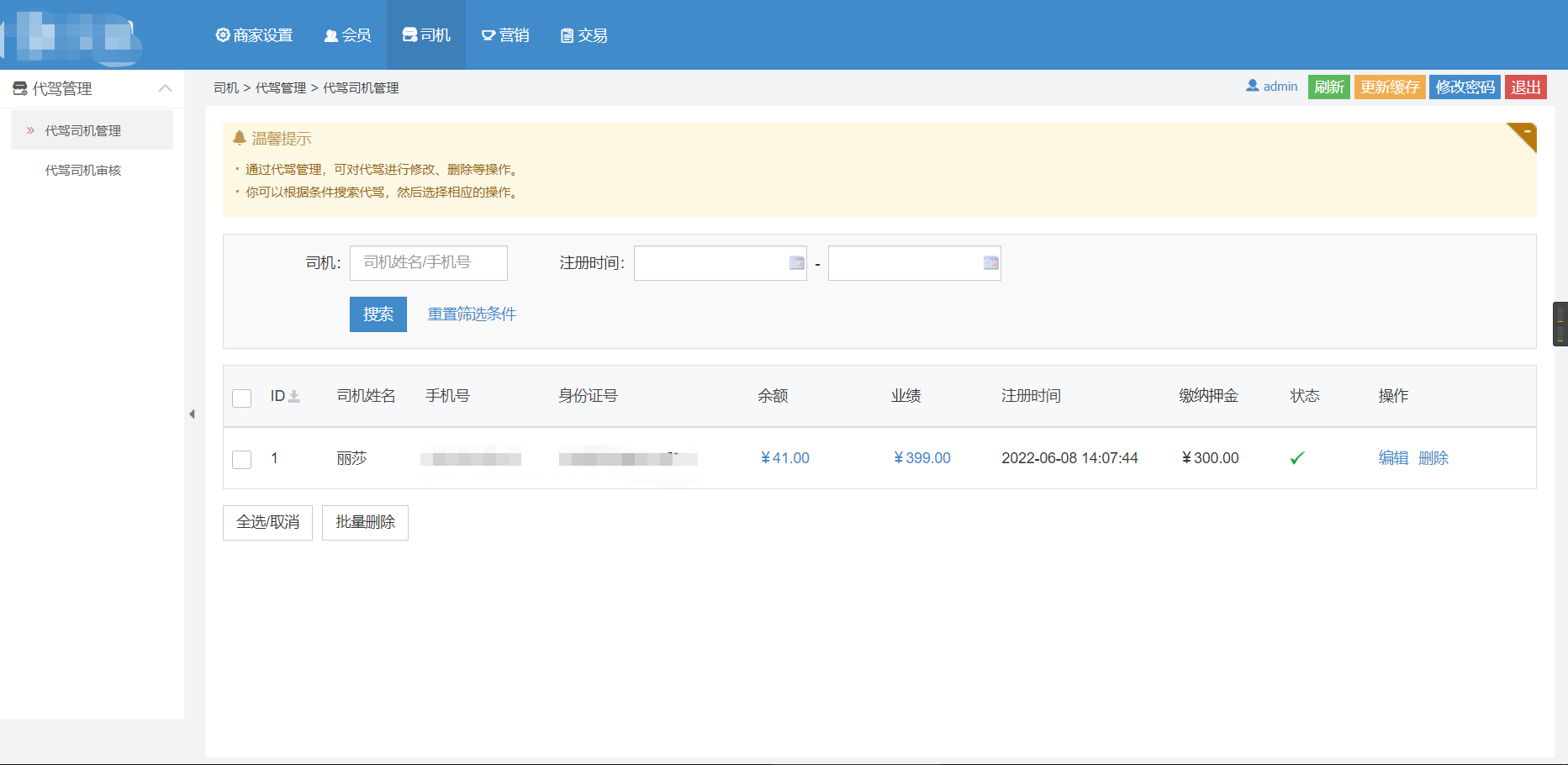Click inside the 司机姓名/手机号 input field
The image size is (1568, 765).
tap(428, 263)
